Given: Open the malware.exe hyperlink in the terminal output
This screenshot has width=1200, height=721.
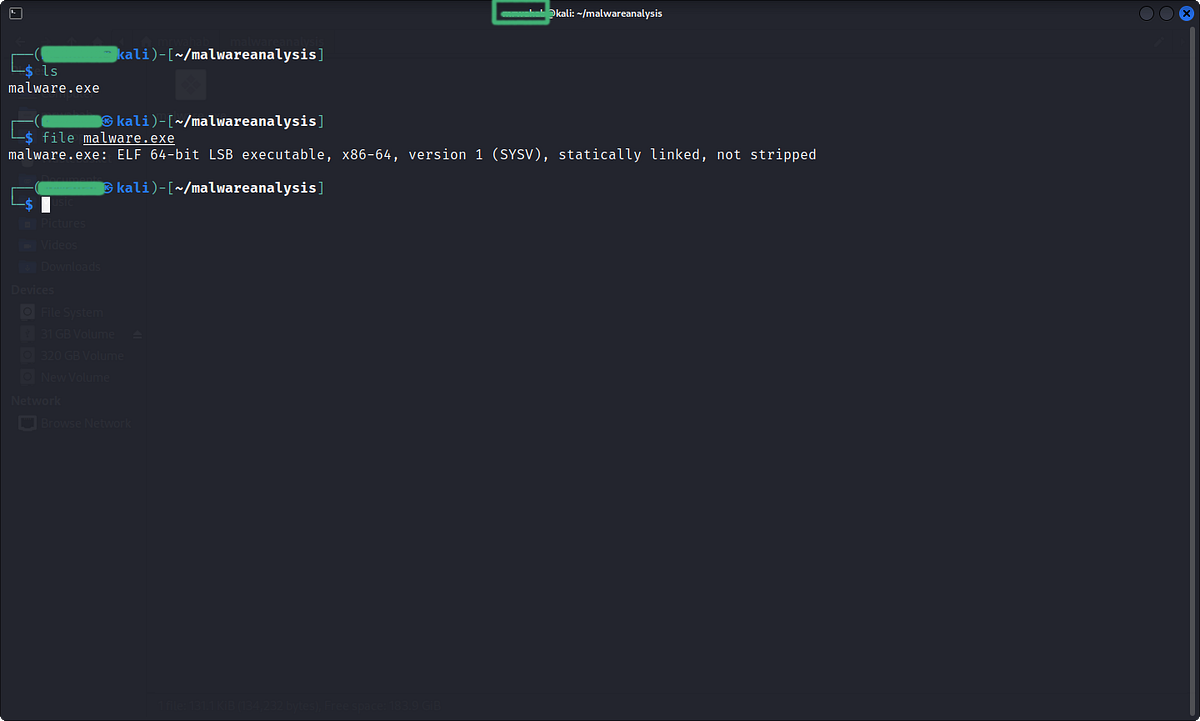Looking at the screenshot, I should point(128,137).
